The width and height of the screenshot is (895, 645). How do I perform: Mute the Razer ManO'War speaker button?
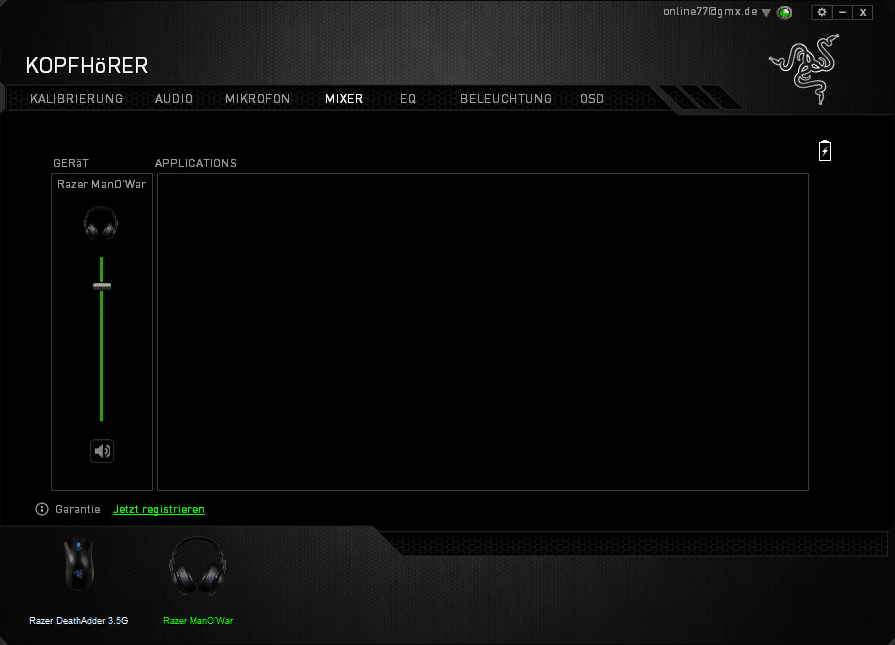click(102, 451)
